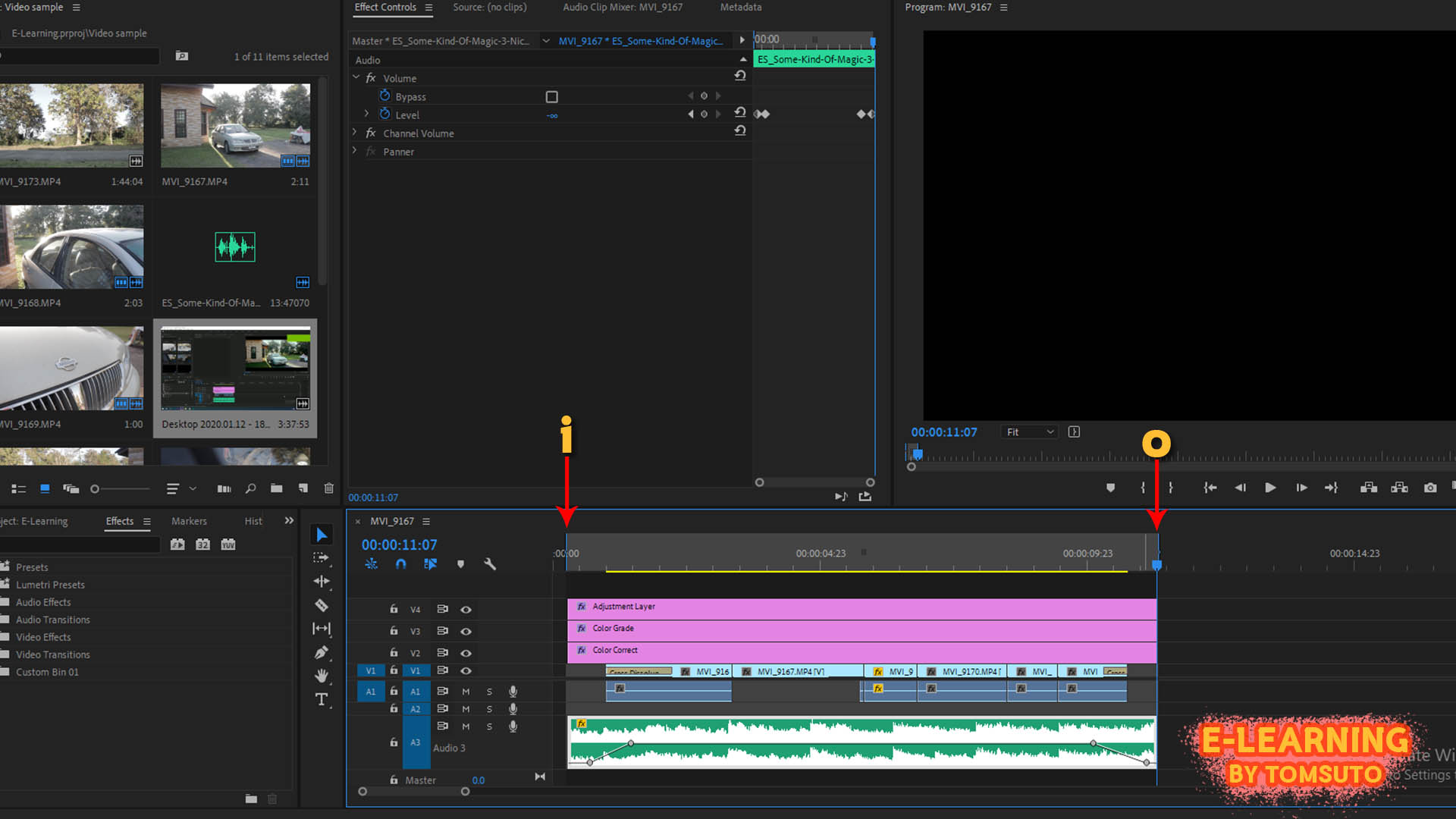Toggle insert sequences as nests option
1456x819 pixels.
pos(371,564)
